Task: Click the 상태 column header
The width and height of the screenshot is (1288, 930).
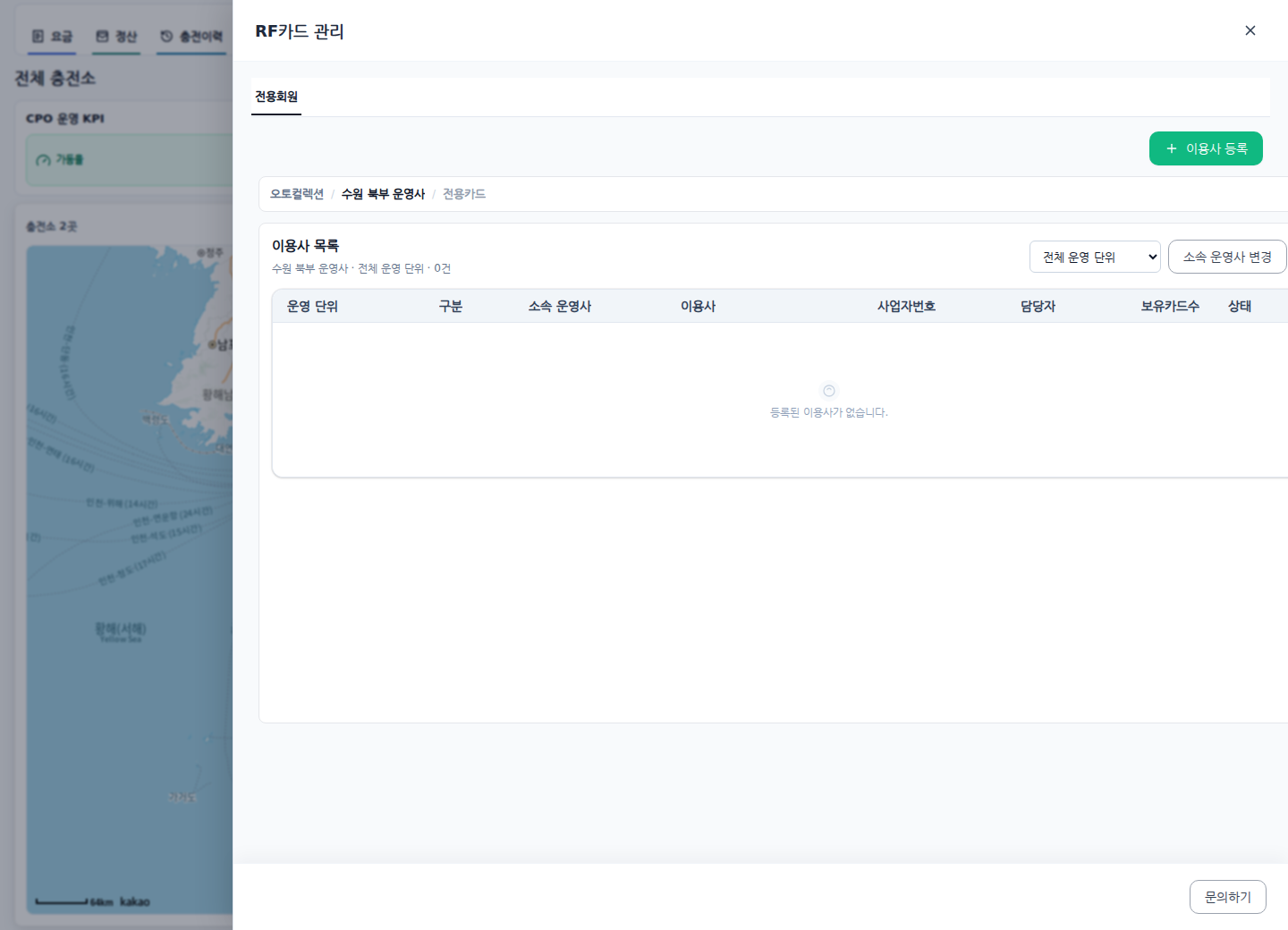Action: pyautogui.click(x=1240, y=306)
